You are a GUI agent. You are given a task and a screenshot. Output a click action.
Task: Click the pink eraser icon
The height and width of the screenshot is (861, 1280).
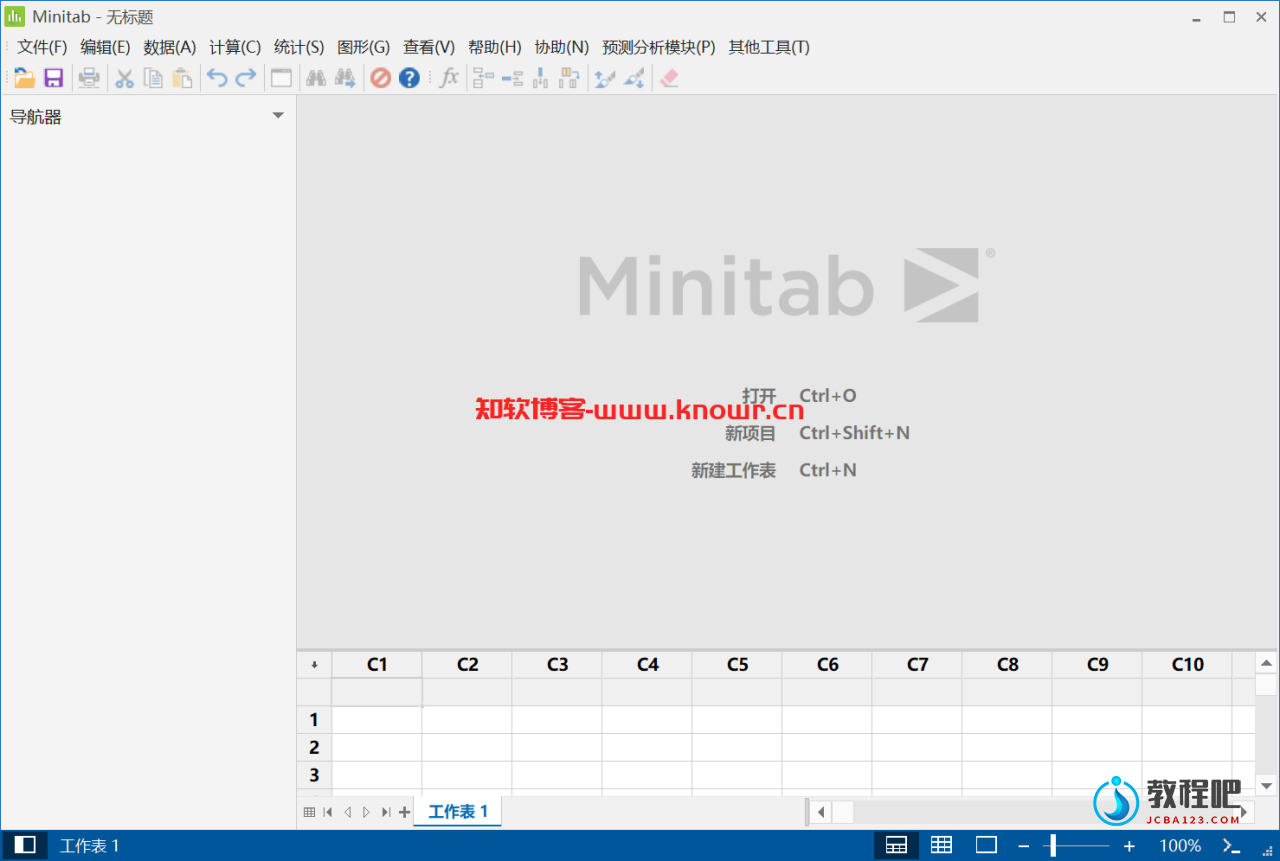coord(670,78)
